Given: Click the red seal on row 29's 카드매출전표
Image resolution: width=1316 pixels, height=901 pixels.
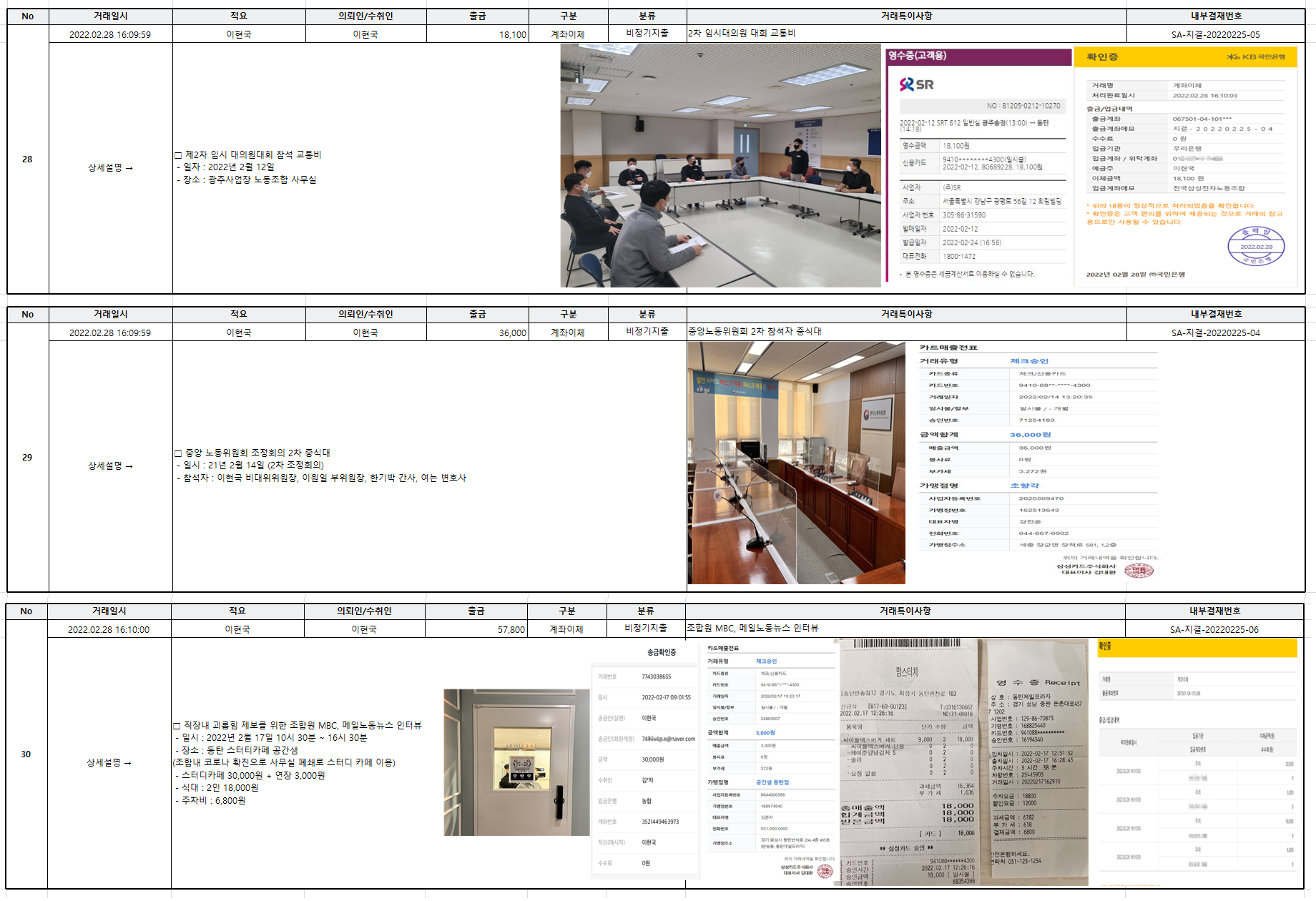Looking at the screenshot, I should pyautogui.click(x=1139, y=570).
